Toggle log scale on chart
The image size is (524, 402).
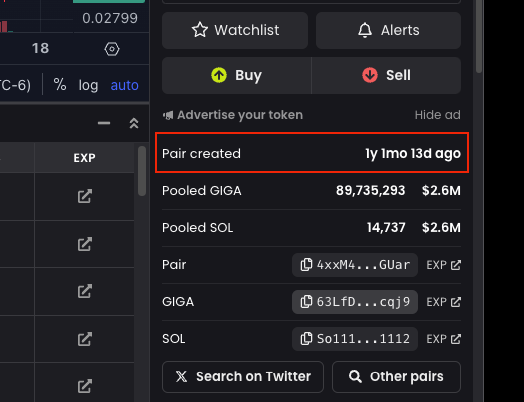coord(88,85)
